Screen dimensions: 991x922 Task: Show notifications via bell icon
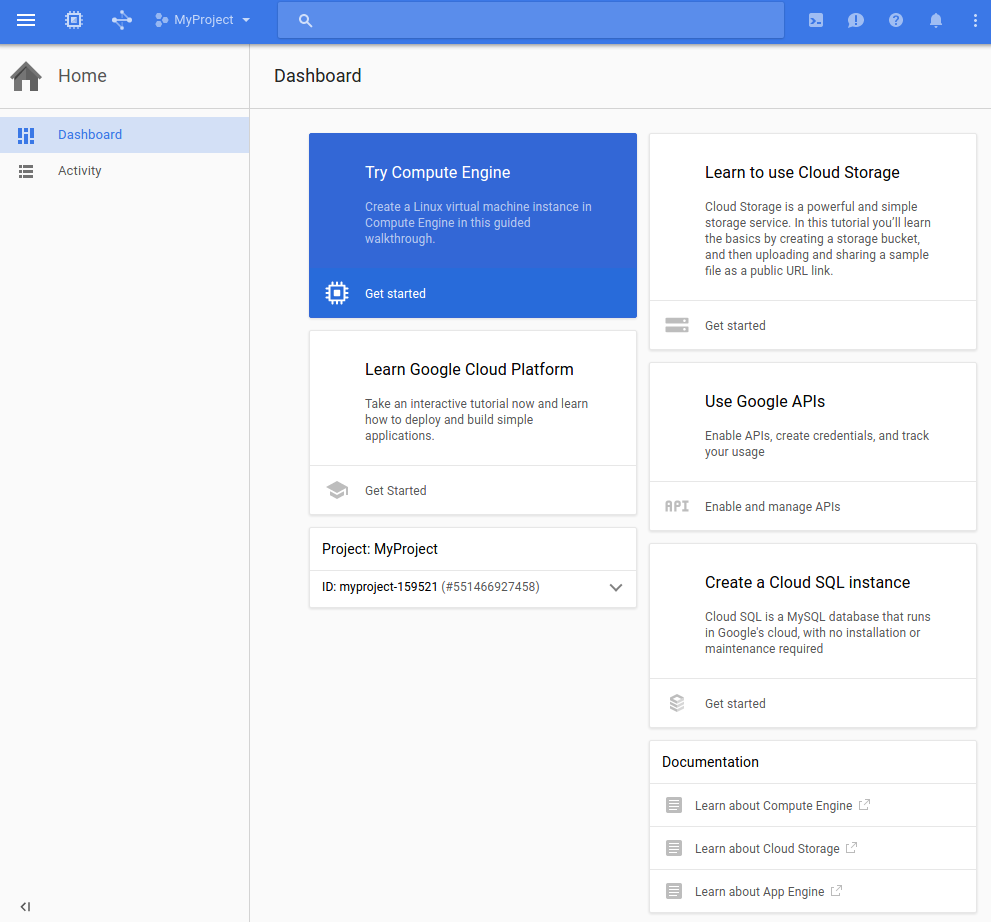click(936, 20)
